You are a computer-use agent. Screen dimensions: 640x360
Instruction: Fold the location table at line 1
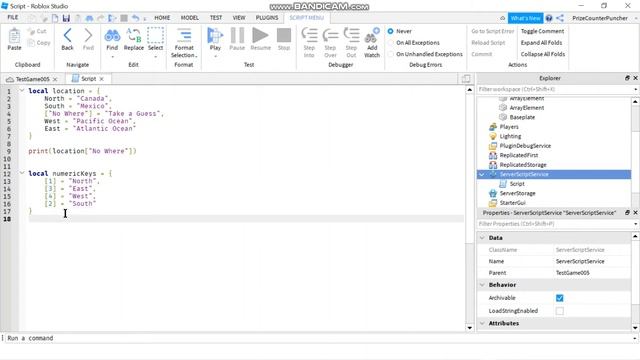click(22, 91)
